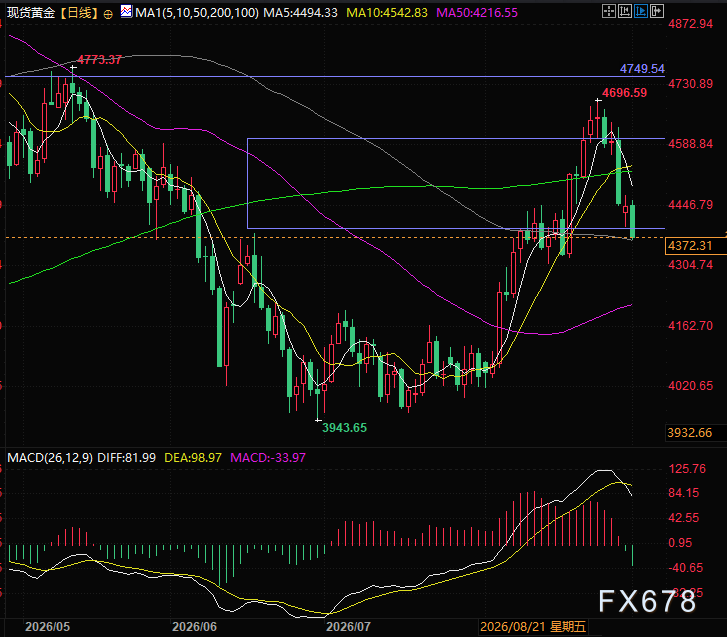Click the 4696.59 high price marker
The width and height of the screenshot is (727, 637).
[625, 93]
